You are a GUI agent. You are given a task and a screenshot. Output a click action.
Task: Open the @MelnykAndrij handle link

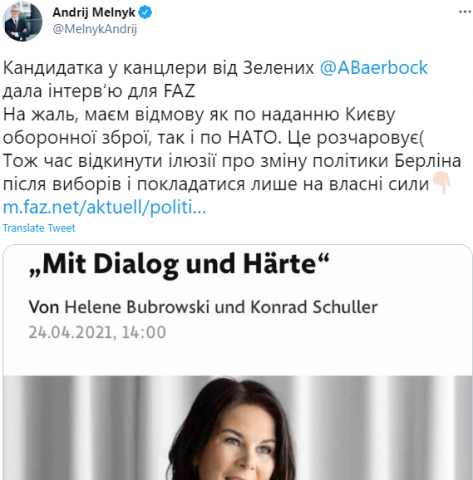(95, 29)
